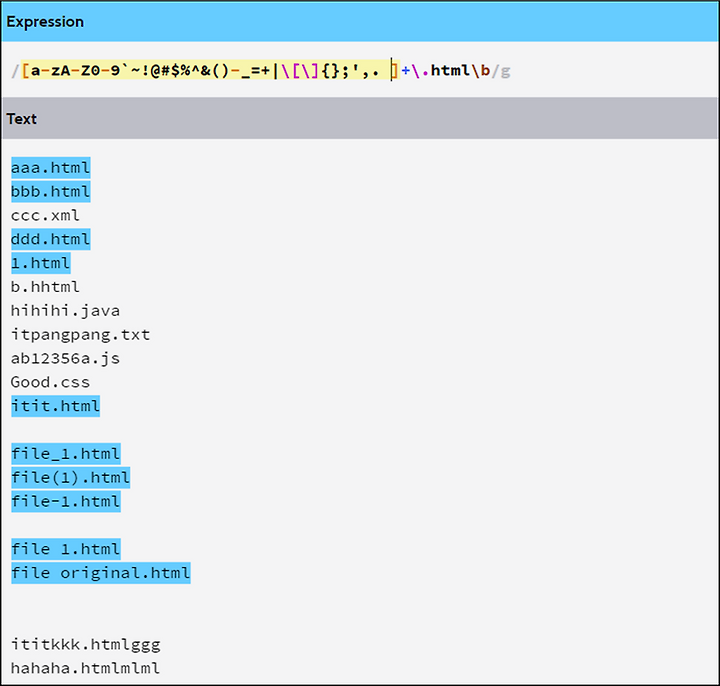Image resolution: width=720 pixels, height=686 pixels.
Task: Click the Text section header
Action: pos(360,118)
